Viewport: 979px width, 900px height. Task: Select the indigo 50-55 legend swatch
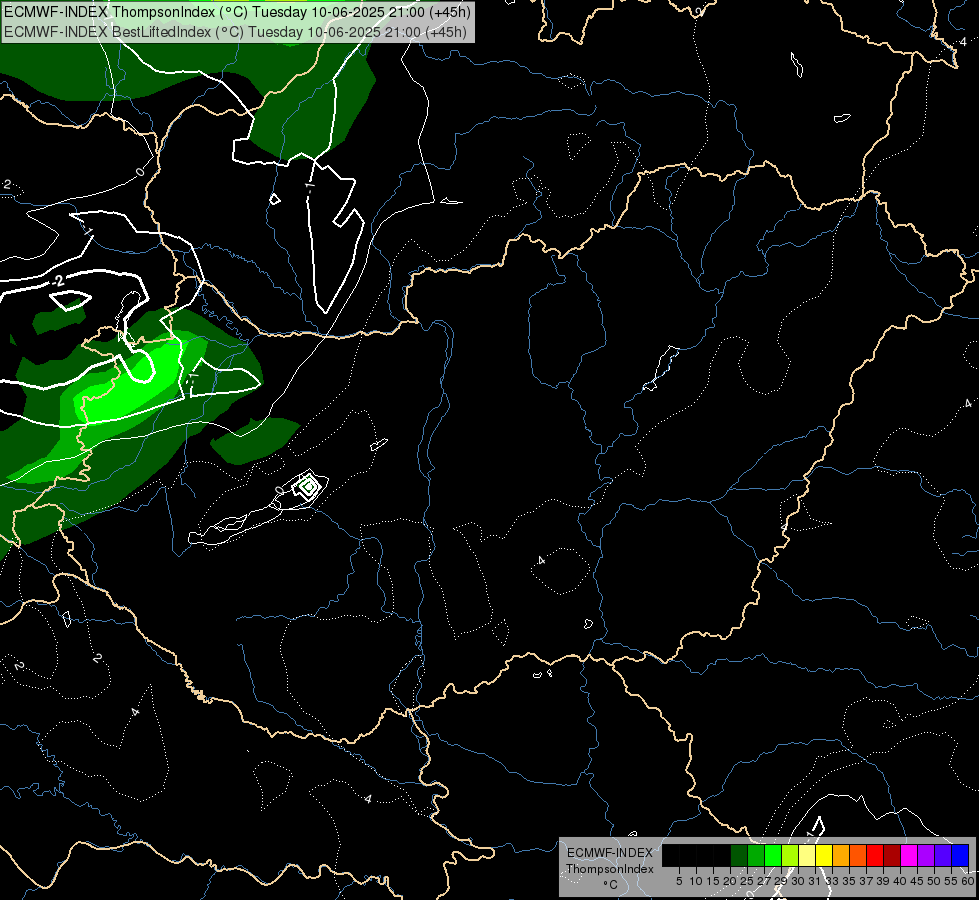click(943, 855)
